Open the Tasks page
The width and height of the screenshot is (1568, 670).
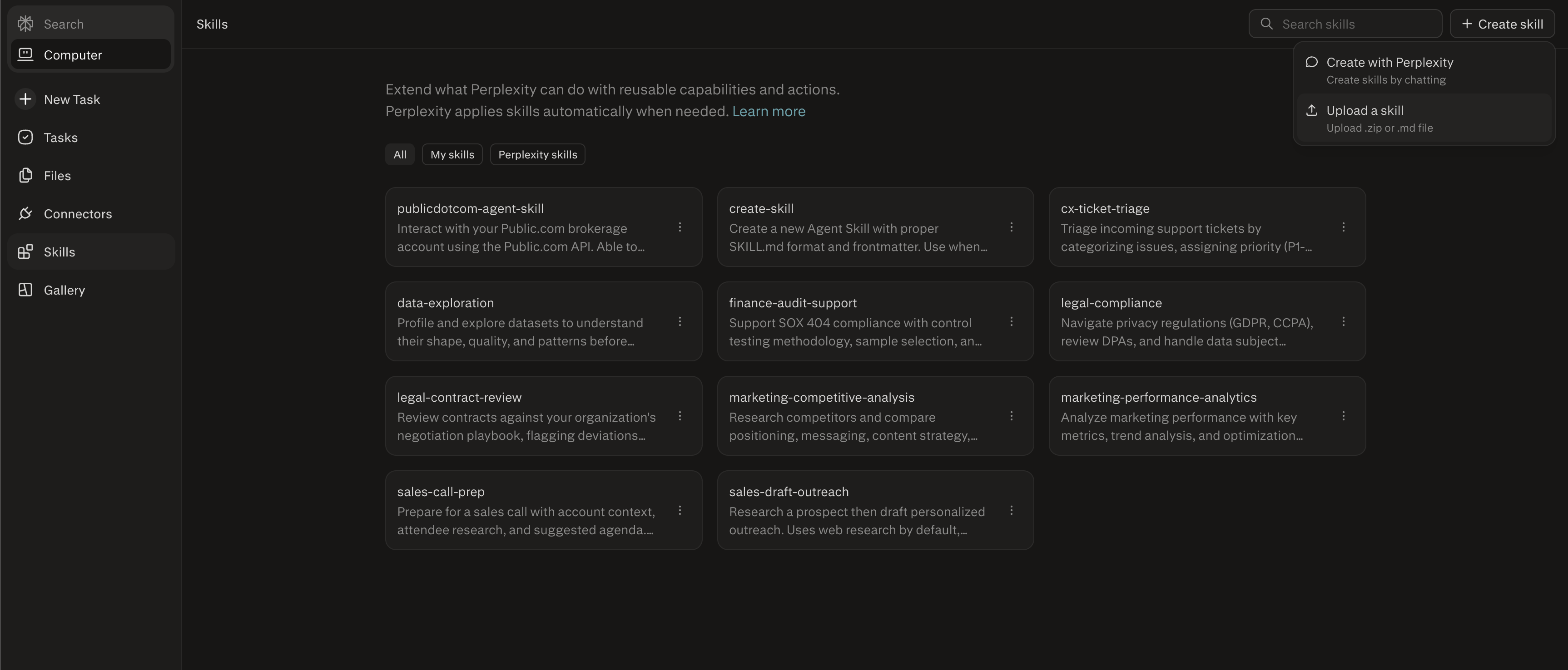click(60, 138)
